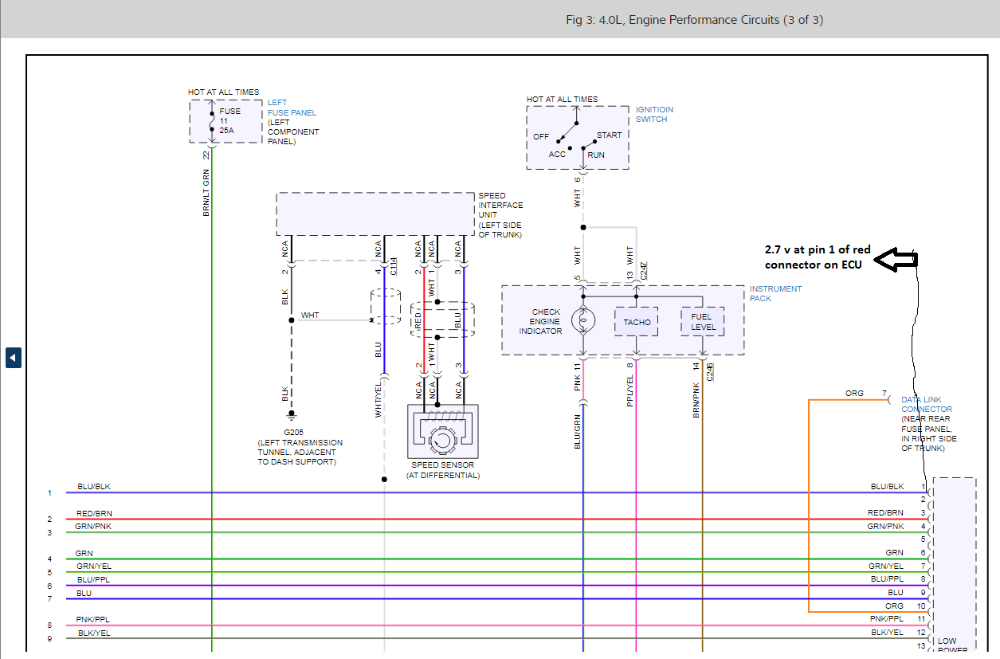Click the Ignition Switch symbol

tap(578, 137)
